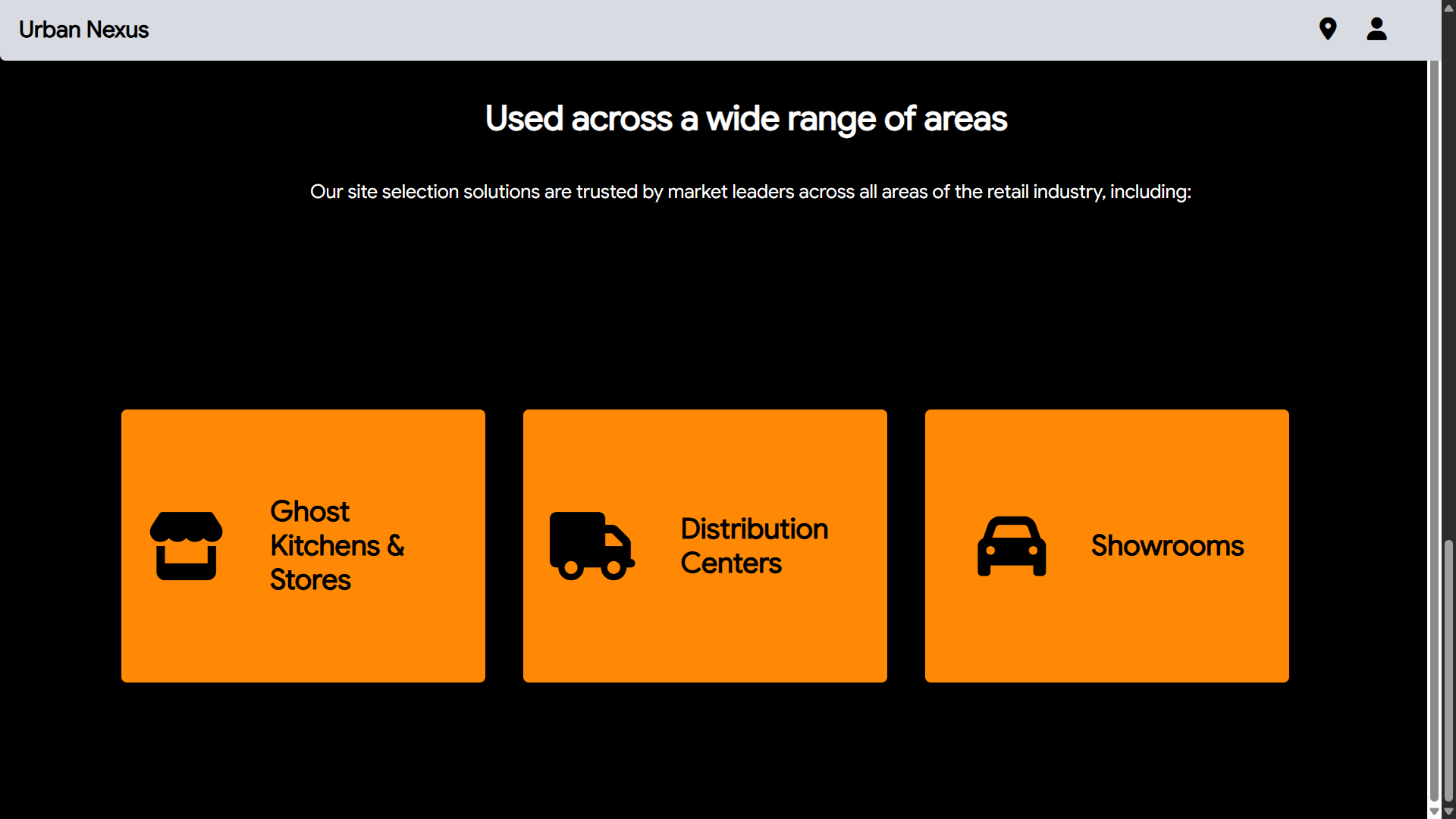Click the outer scrollbar down arrow
Image resolution: width=1456 pixels, height=819 pixels.
pyautogui.click(x=1448, y=811)
